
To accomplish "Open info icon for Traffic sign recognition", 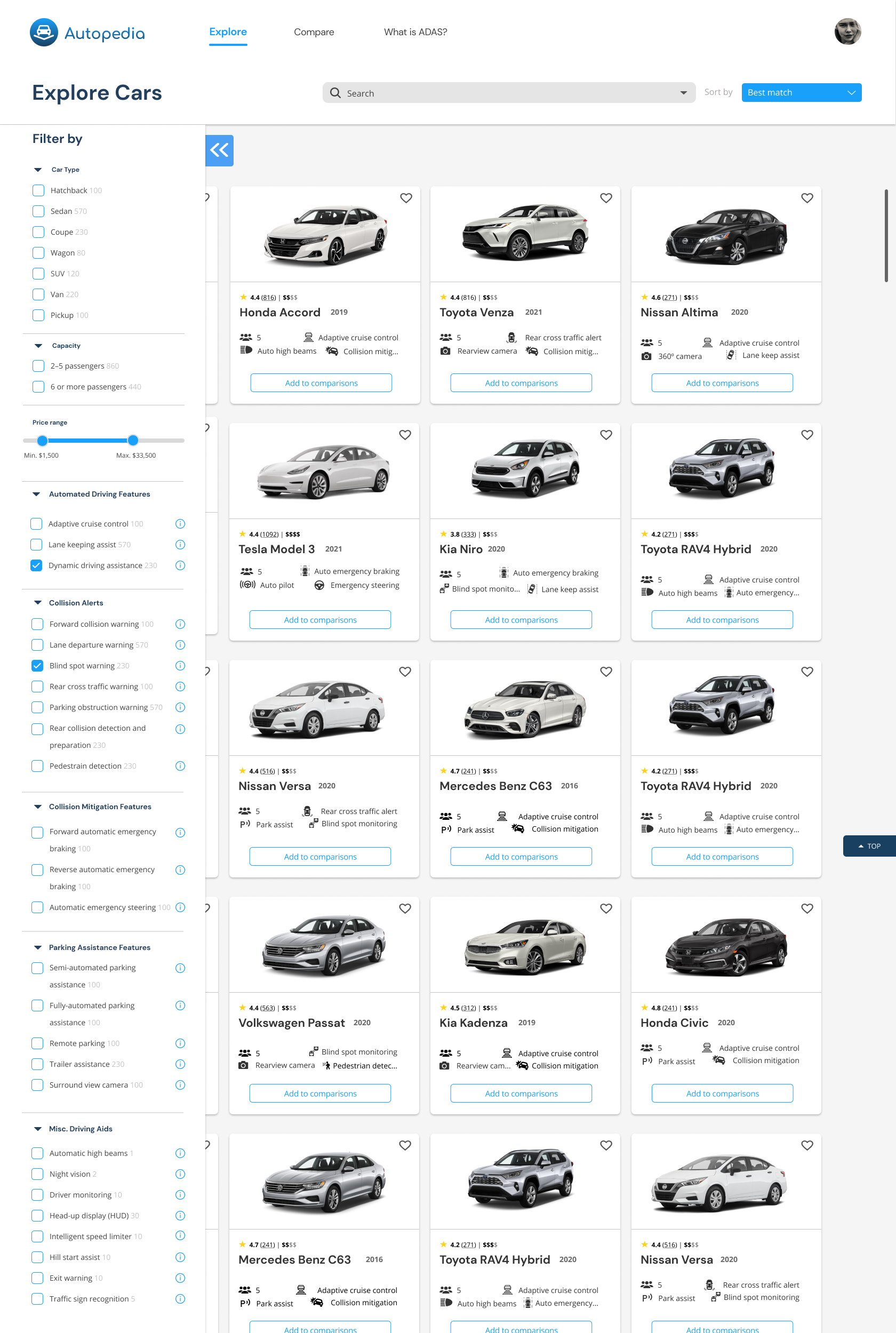I will tap(180, 1299).
